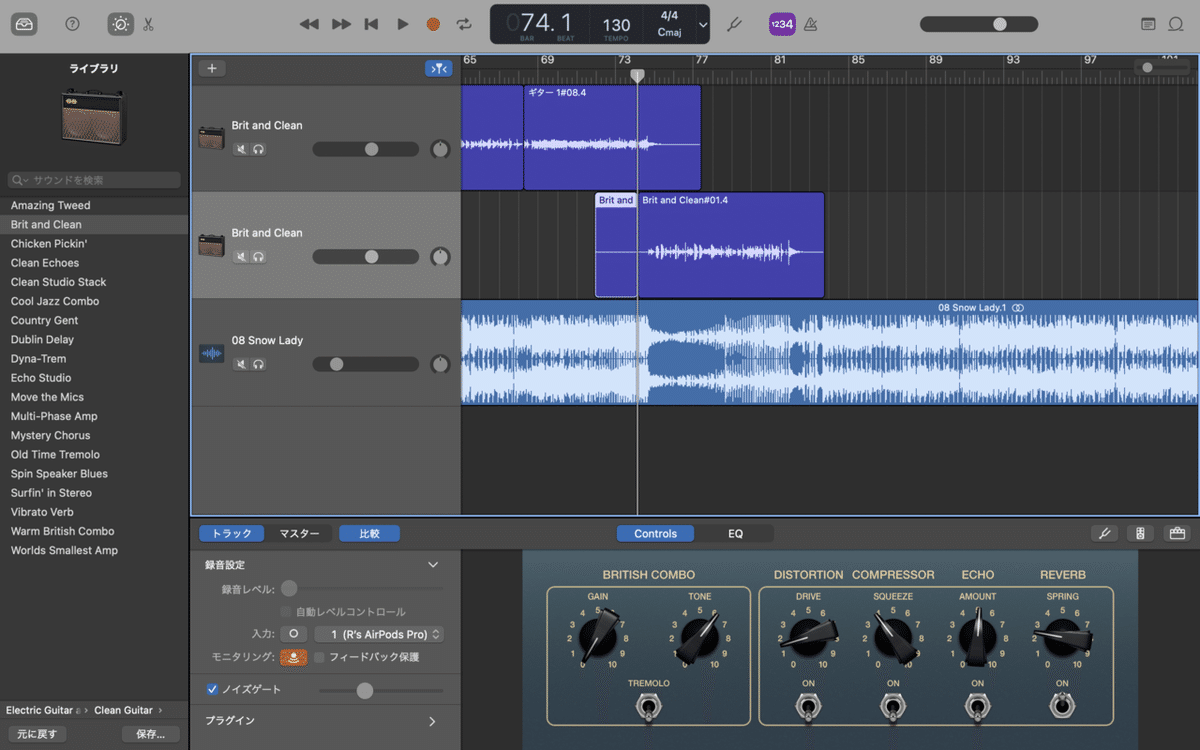Open the 1 (R's AirPods Pro) input dropdown
Image resolution: width=1200 pixels, height=750 pixels.
pos(379,634)
